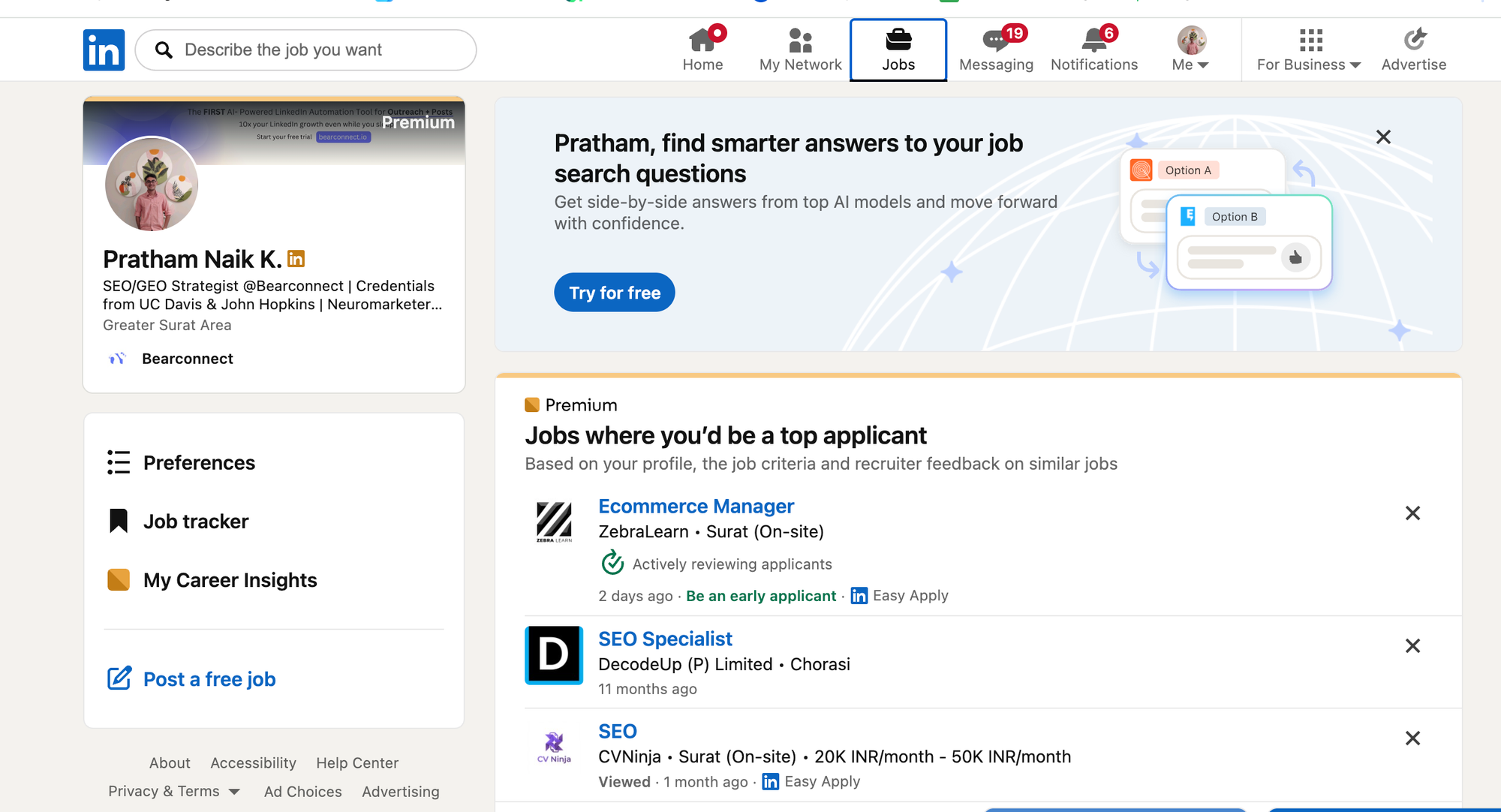The width and height of the screenshot is (1501, 812).
Task: Click the Easy Apply icon for Ecommerce Manager
Action: (x=859, y=595)
